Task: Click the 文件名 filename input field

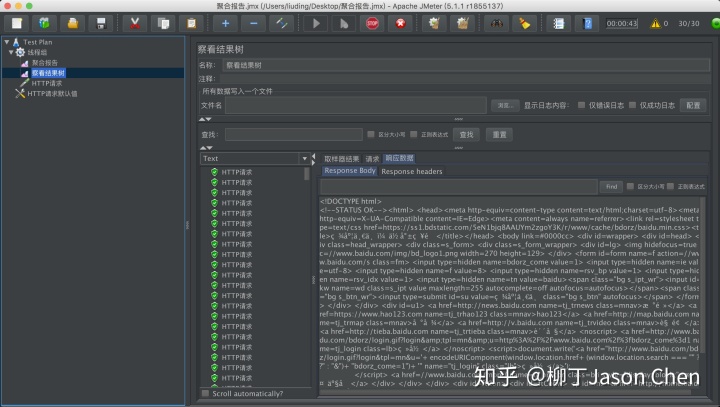Action: [356, 105]
